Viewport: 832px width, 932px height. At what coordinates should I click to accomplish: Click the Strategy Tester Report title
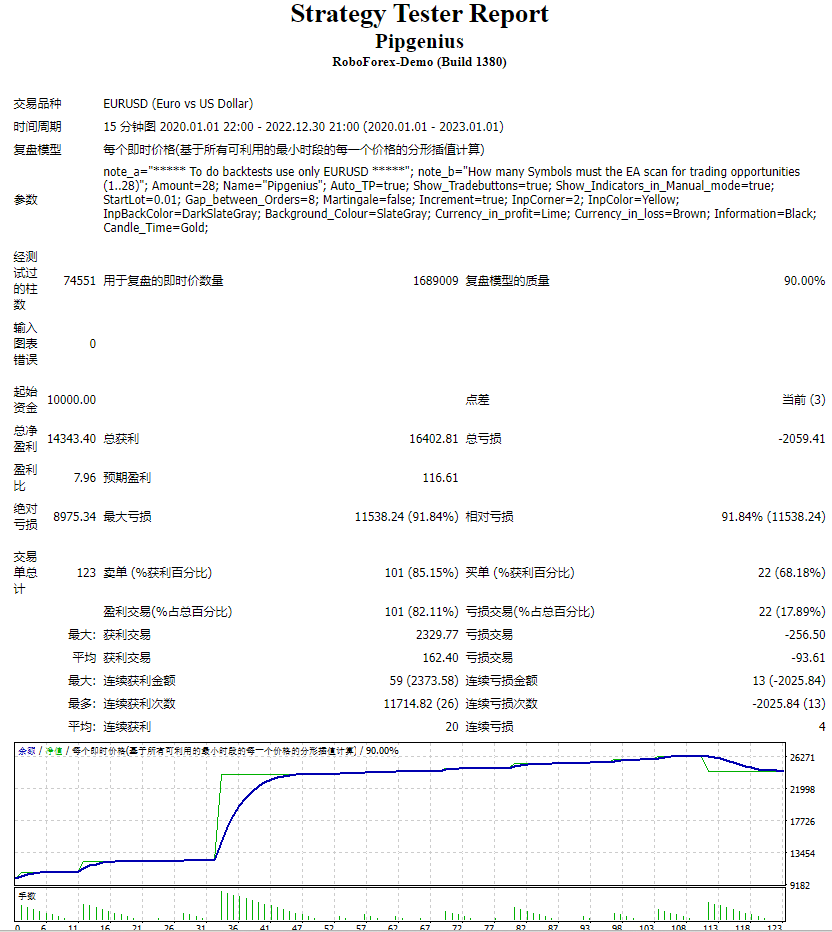416,14
